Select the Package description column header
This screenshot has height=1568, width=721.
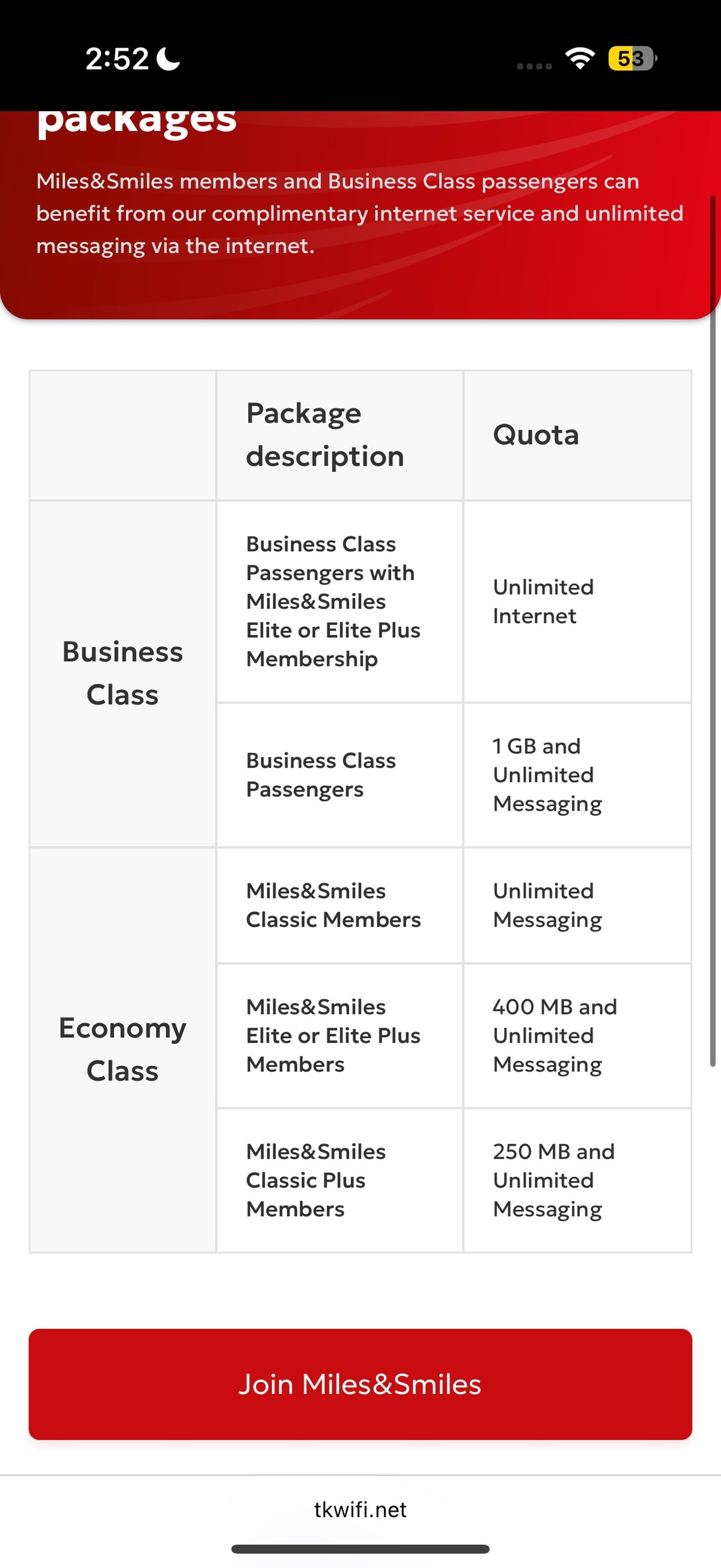click(x=325, y=435)
